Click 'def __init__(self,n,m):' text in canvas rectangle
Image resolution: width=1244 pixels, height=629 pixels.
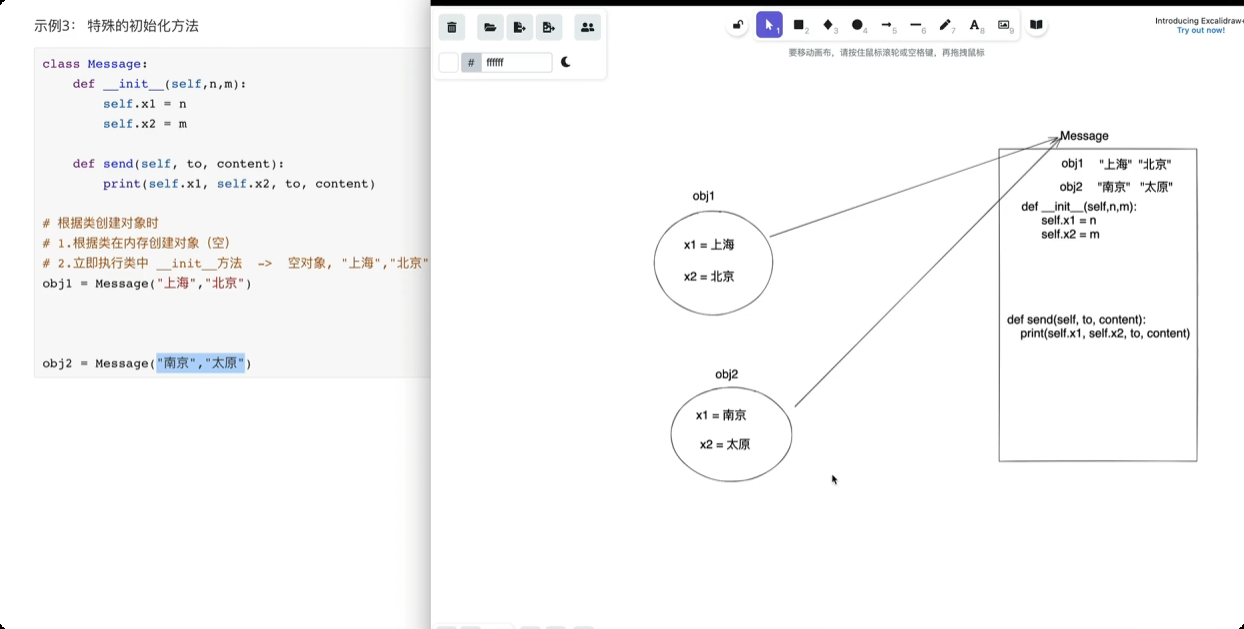pyautogui.click(x=1079, y=207)
